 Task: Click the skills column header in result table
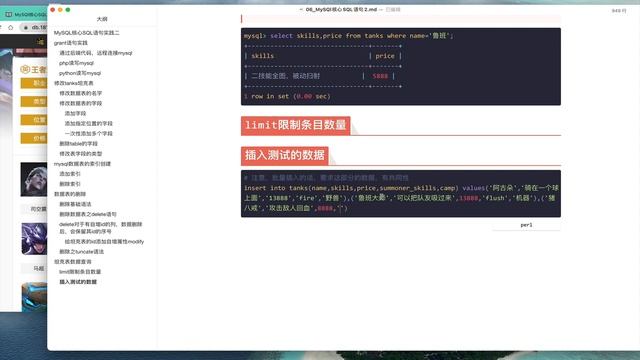tap(262, 56)
